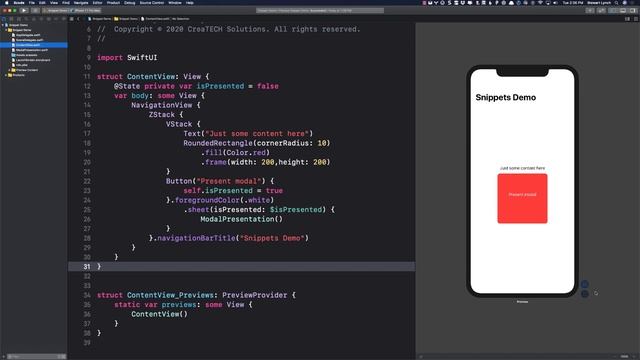Select the Test navigator icon

tap(41, 19)
